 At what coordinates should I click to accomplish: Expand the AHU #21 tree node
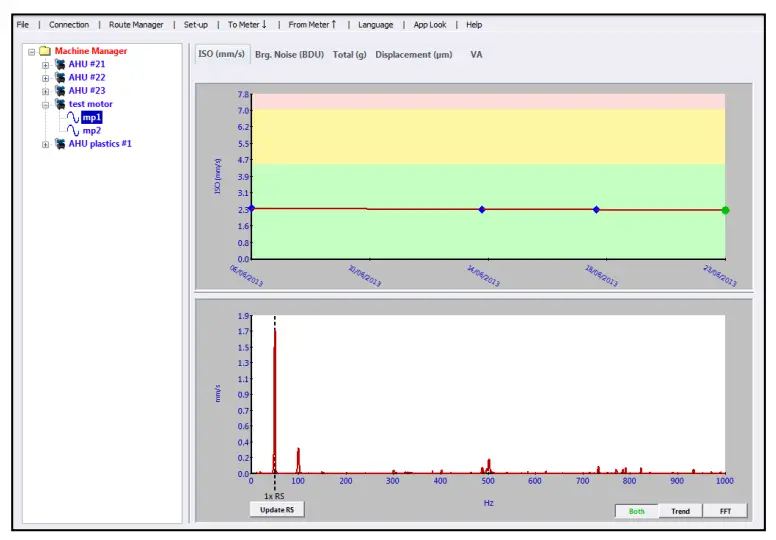(x=46, y=65)
